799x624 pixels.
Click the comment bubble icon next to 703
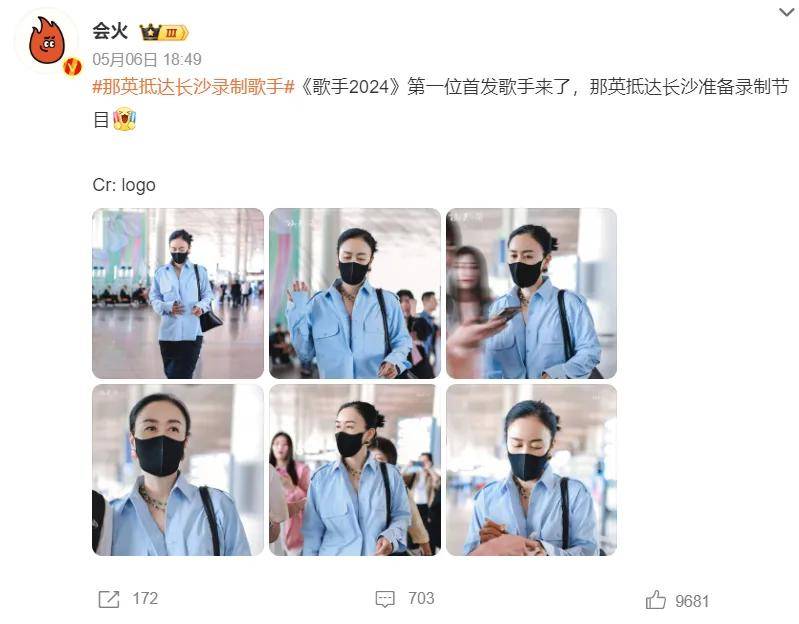pos(385,599)
